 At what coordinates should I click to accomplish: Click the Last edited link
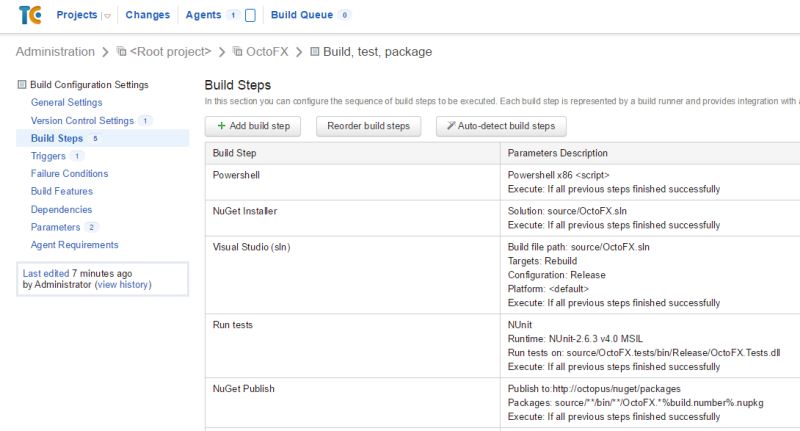point(45,273)
